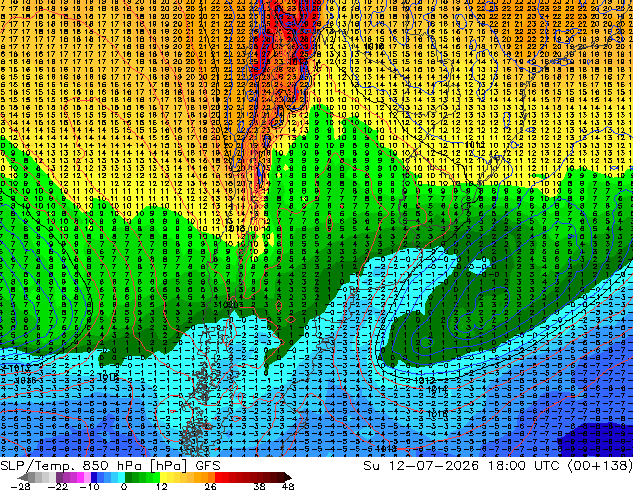Click the 'SLP/Temp. 850 hPa [hPa] GFS' title
Screen dimensions: 634x490
coord(110,466)
